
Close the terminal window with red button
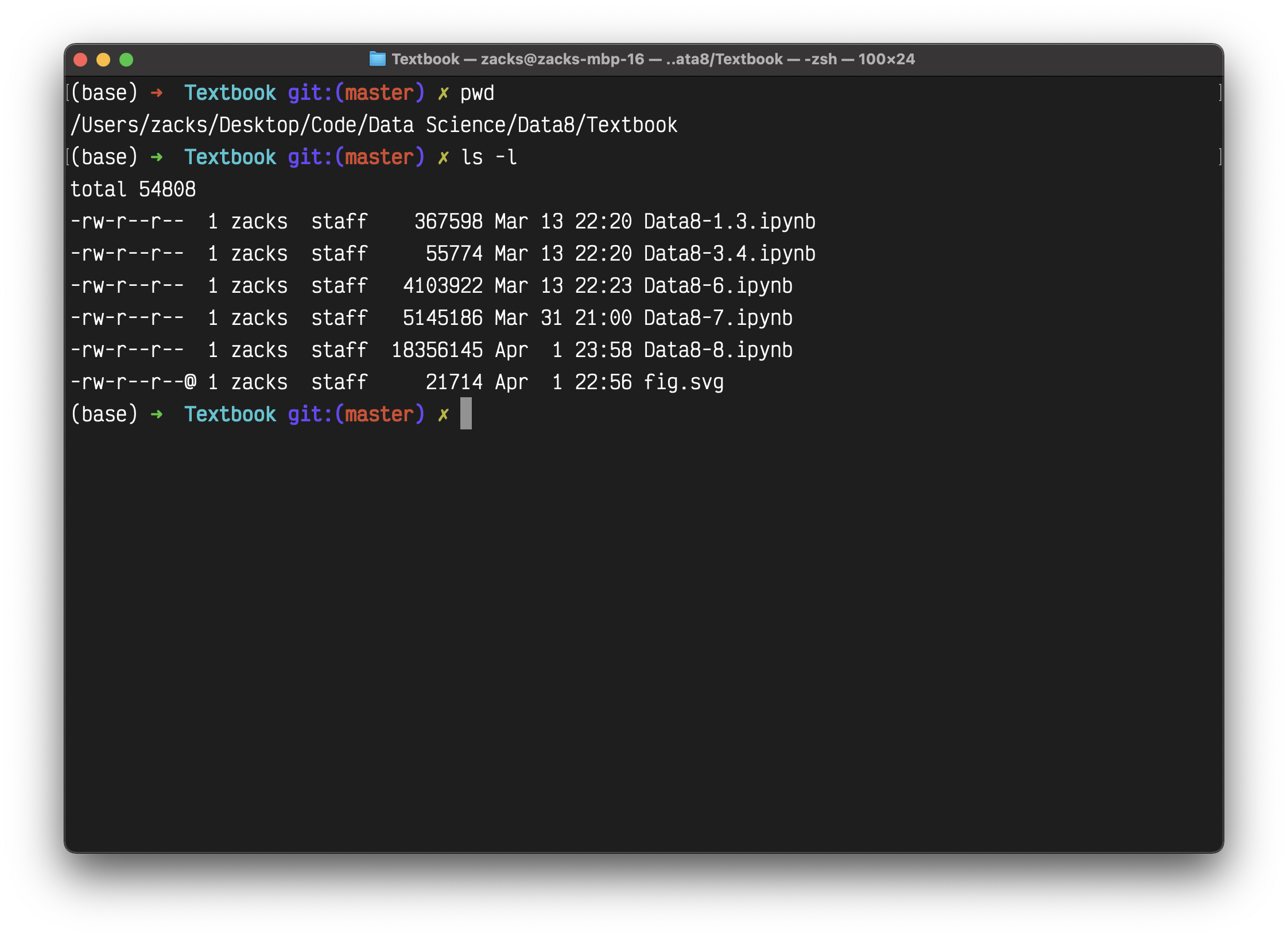[80, 60]
